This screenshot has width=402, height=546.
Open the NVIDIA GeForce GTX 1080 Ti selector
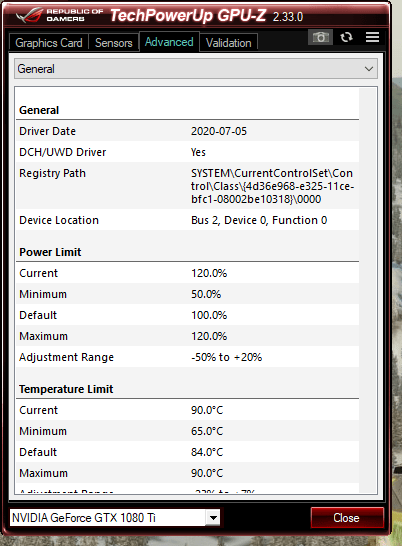click(x=115, y=518)
